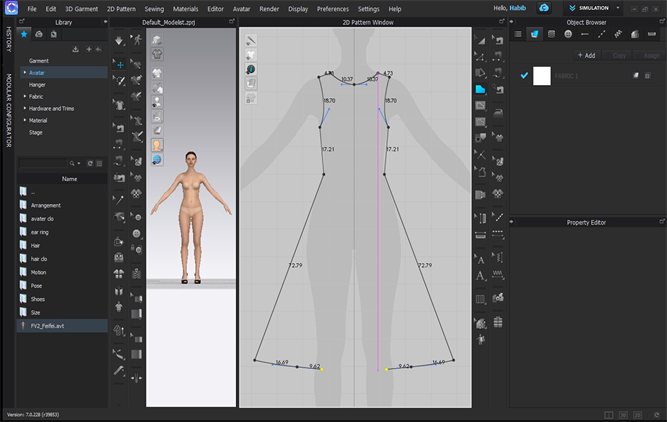Click the Library favorites star tab

(x=24, y=34)
